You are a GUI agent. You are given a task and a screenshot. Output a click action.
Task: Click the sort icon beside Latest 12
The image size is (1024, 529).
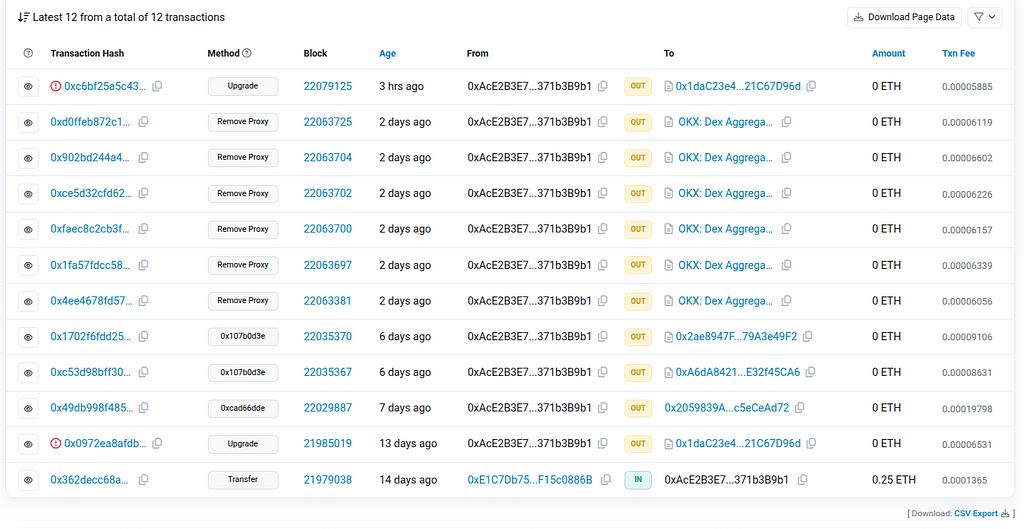(24, 17)
